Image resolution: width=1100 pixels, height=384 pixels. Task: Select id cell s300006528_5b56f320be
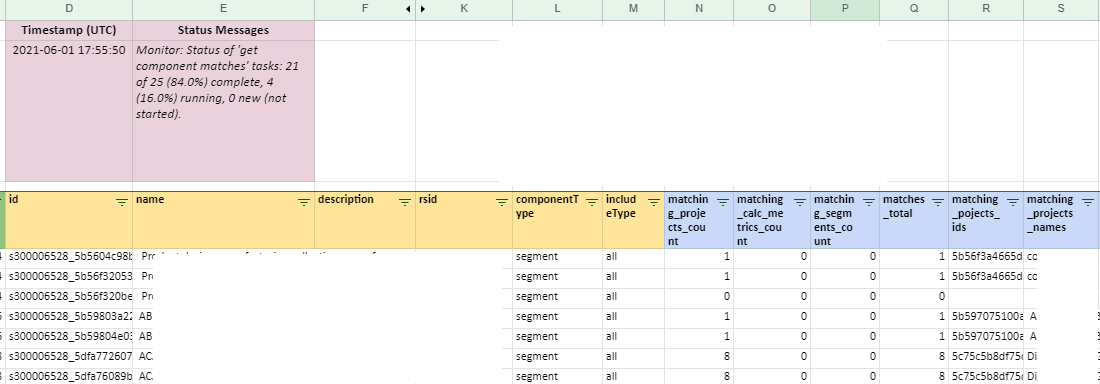(69, 296)
